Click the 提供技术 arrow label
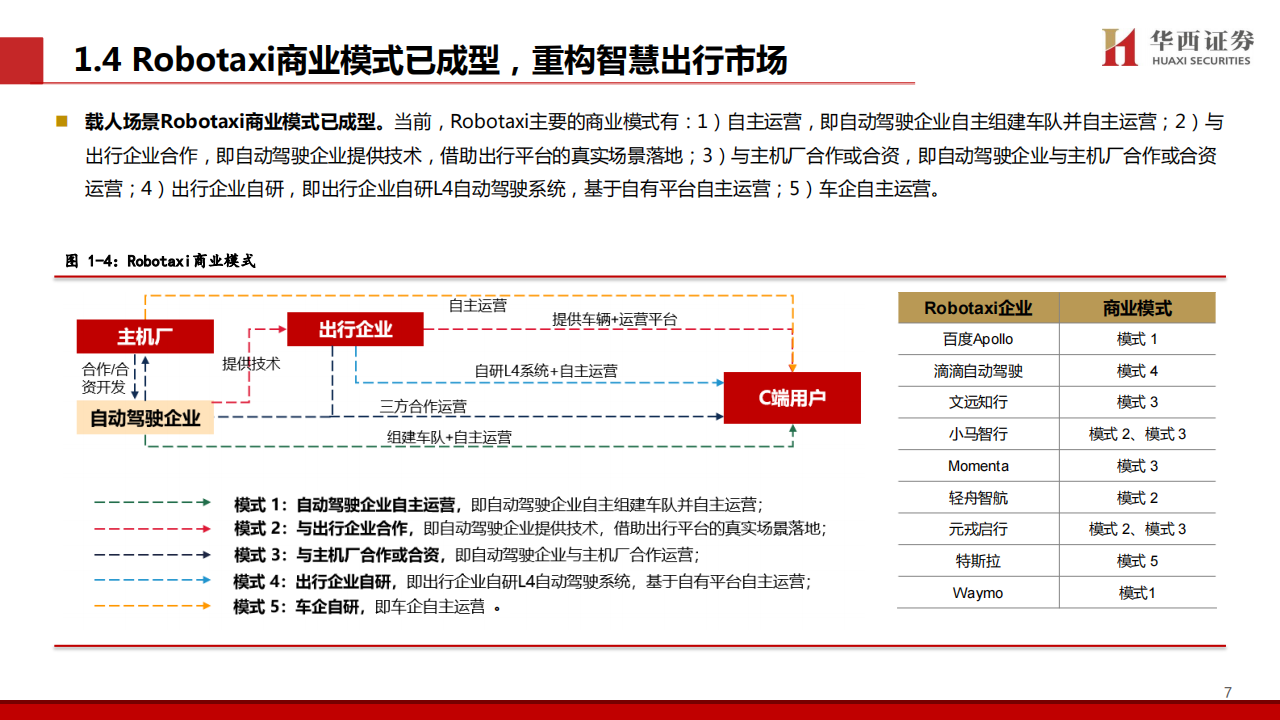Image resolution: width=1280 pixels, height=720 pixels. (x=251, y=364)
